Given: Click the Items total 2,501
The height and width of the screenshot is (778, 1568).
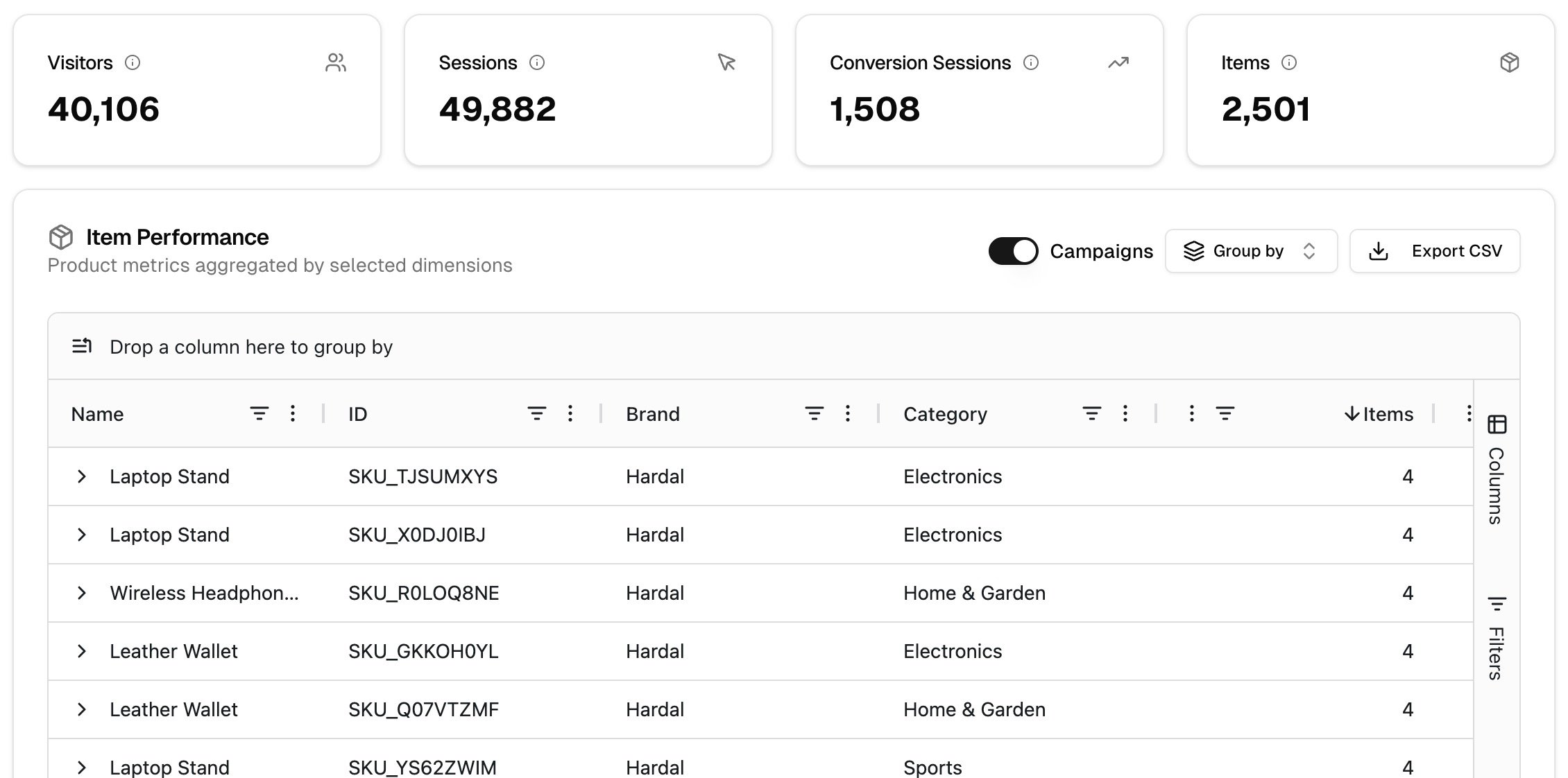Looking at the screenshot, I should click(x=1266, y=109).
